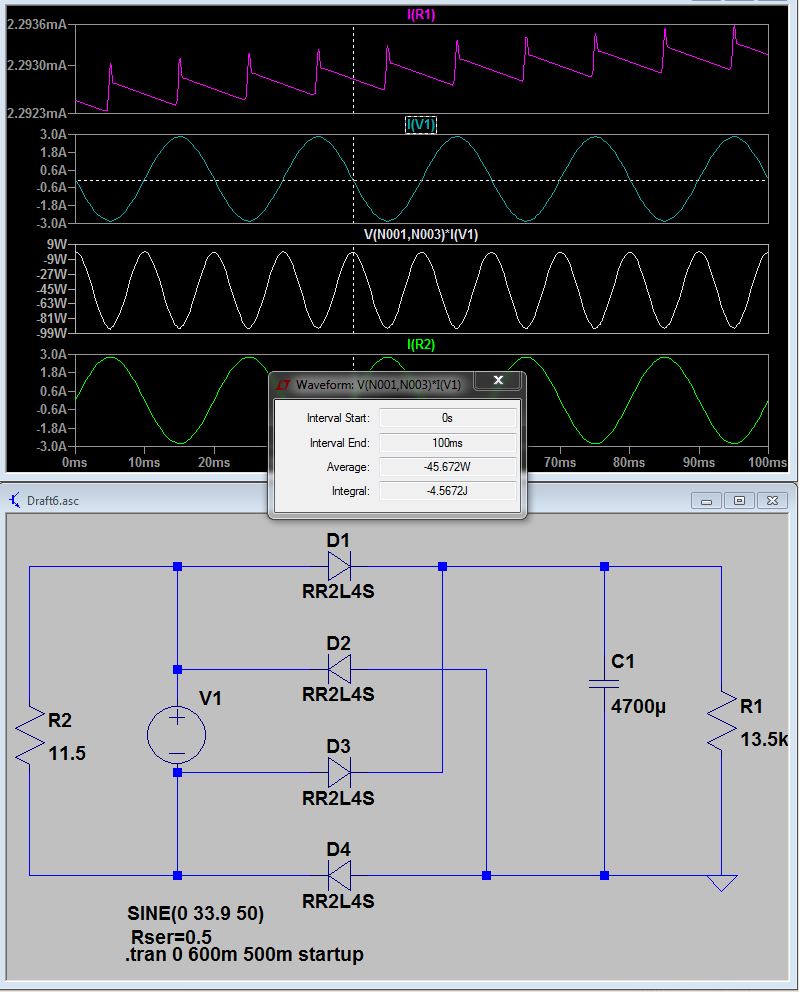Screen dimensions: 800x993
Task: Click the 11.5 resistor value of R2
Action: 67,754
